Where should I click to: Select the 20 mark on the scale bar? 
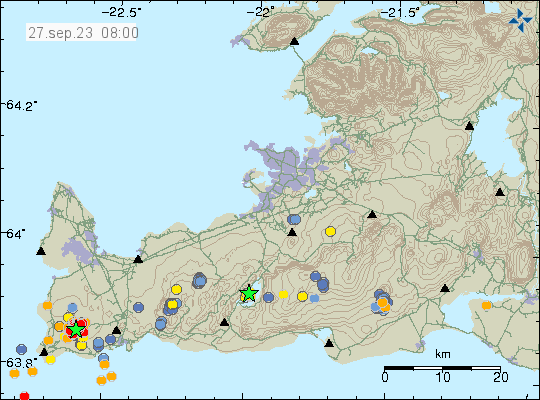tap(501, 377)
